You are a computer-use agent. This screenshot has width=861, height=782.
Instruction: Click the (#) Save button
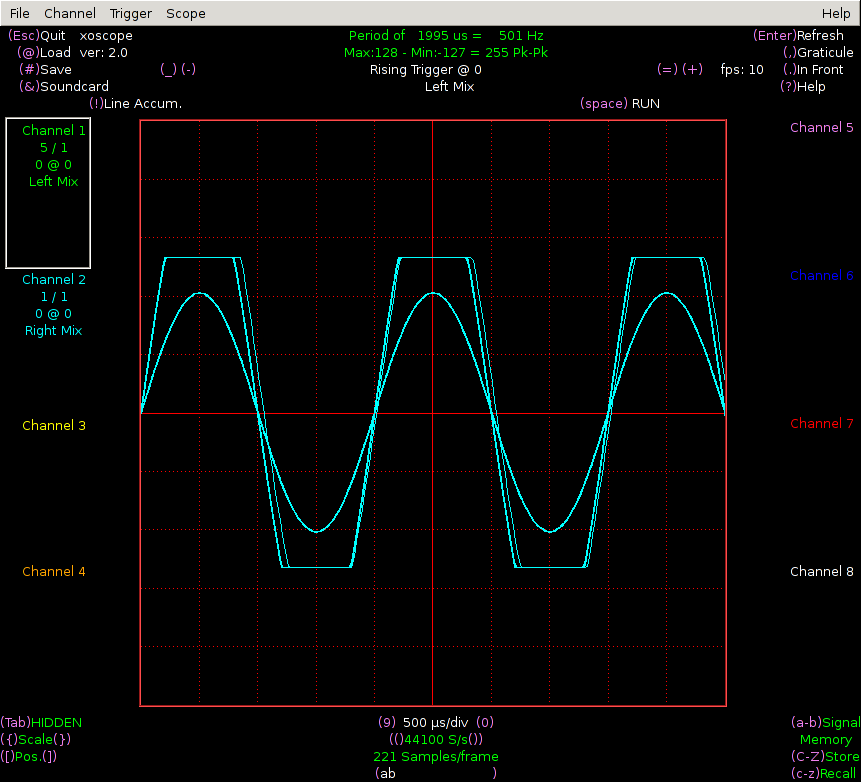(x=45, y=70)
